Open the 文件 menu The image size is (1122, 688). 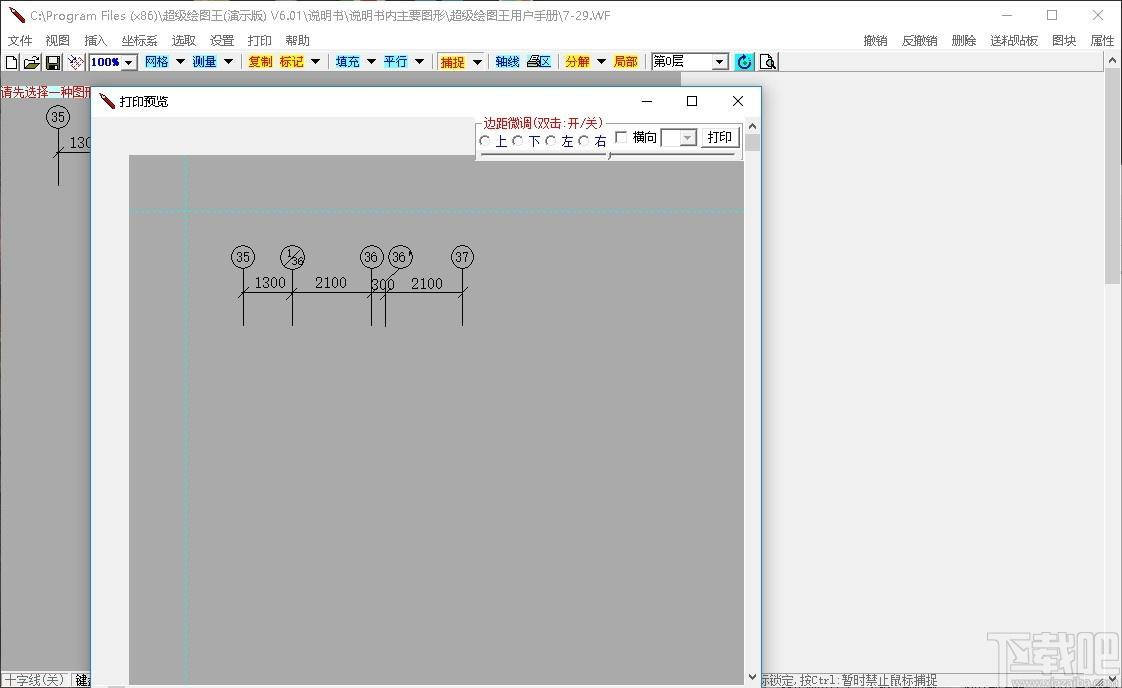[x=20, y=40]
